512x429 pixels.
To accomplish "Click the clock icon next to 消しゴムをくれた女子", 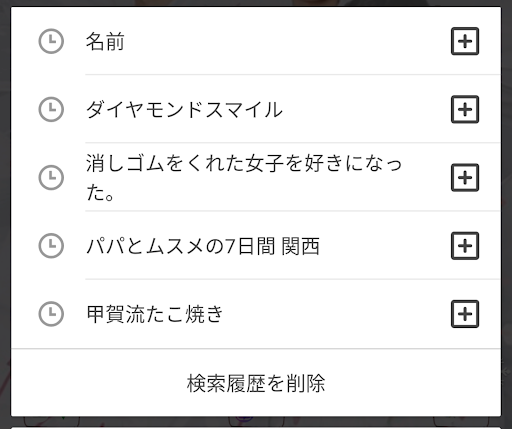I will [x=51, y=177].
